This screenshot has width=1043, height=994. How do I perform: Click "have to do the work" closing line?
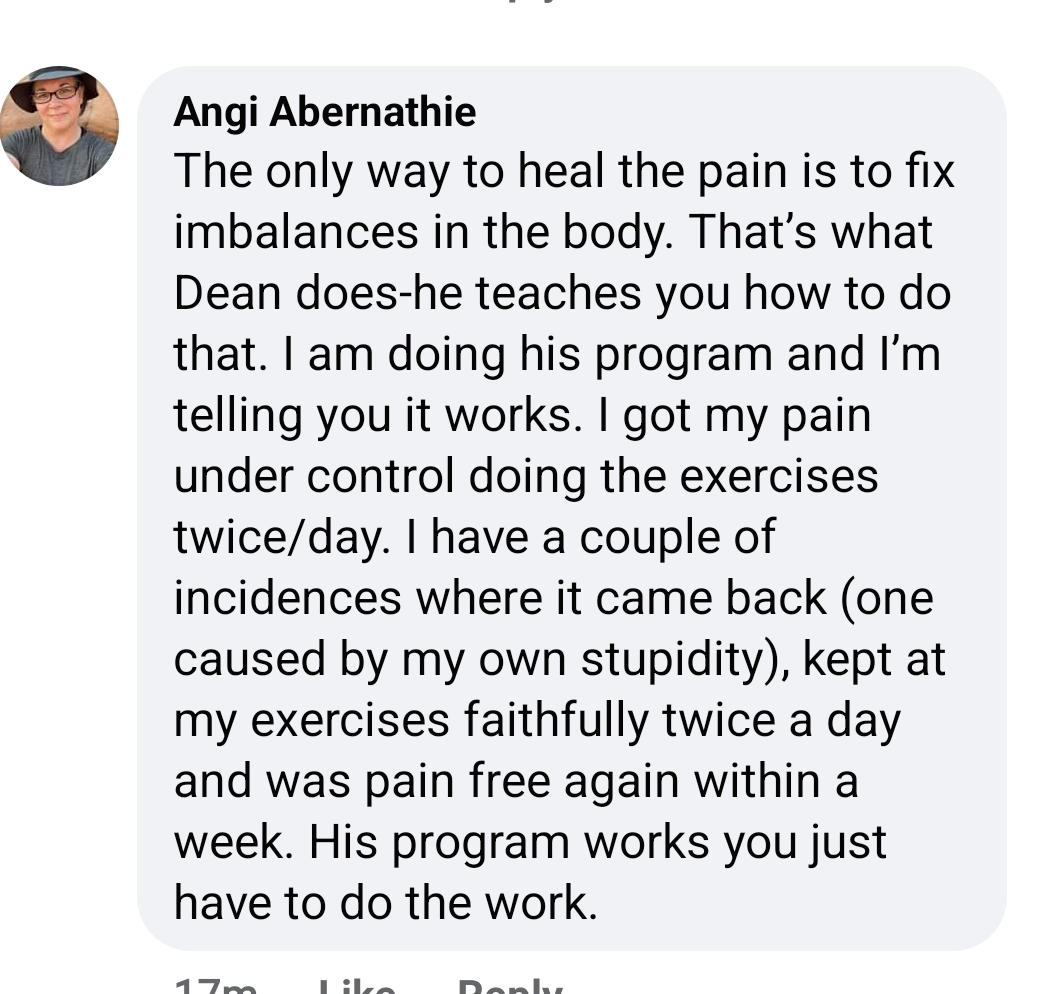tap(386, 904)
